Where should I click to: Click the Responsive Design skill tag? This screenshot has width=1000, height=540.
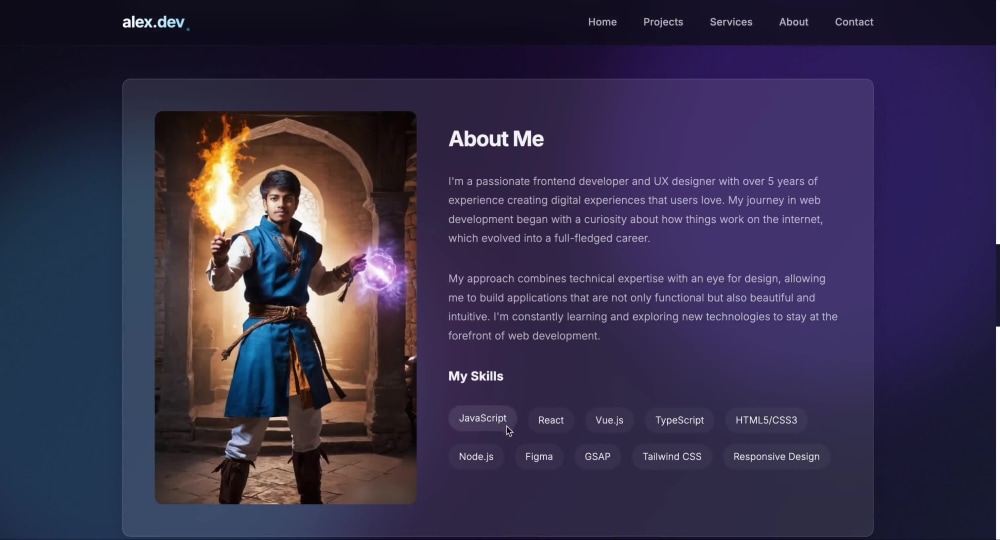[776, 456]
